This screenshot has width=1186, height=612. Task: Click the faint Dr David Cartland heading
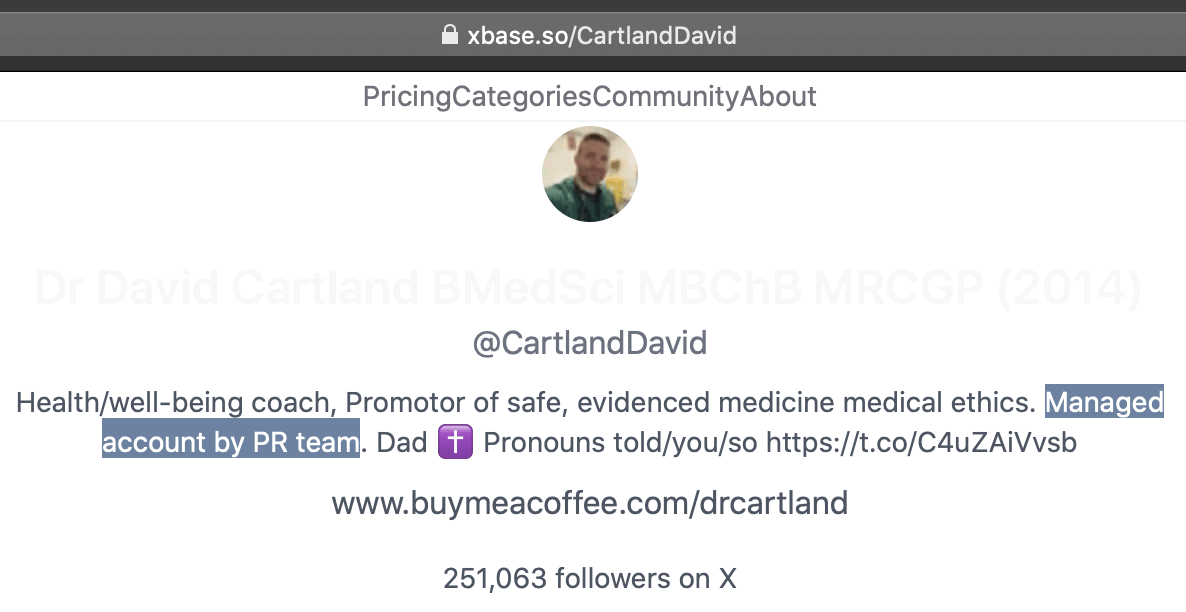(x=588, y=288)
